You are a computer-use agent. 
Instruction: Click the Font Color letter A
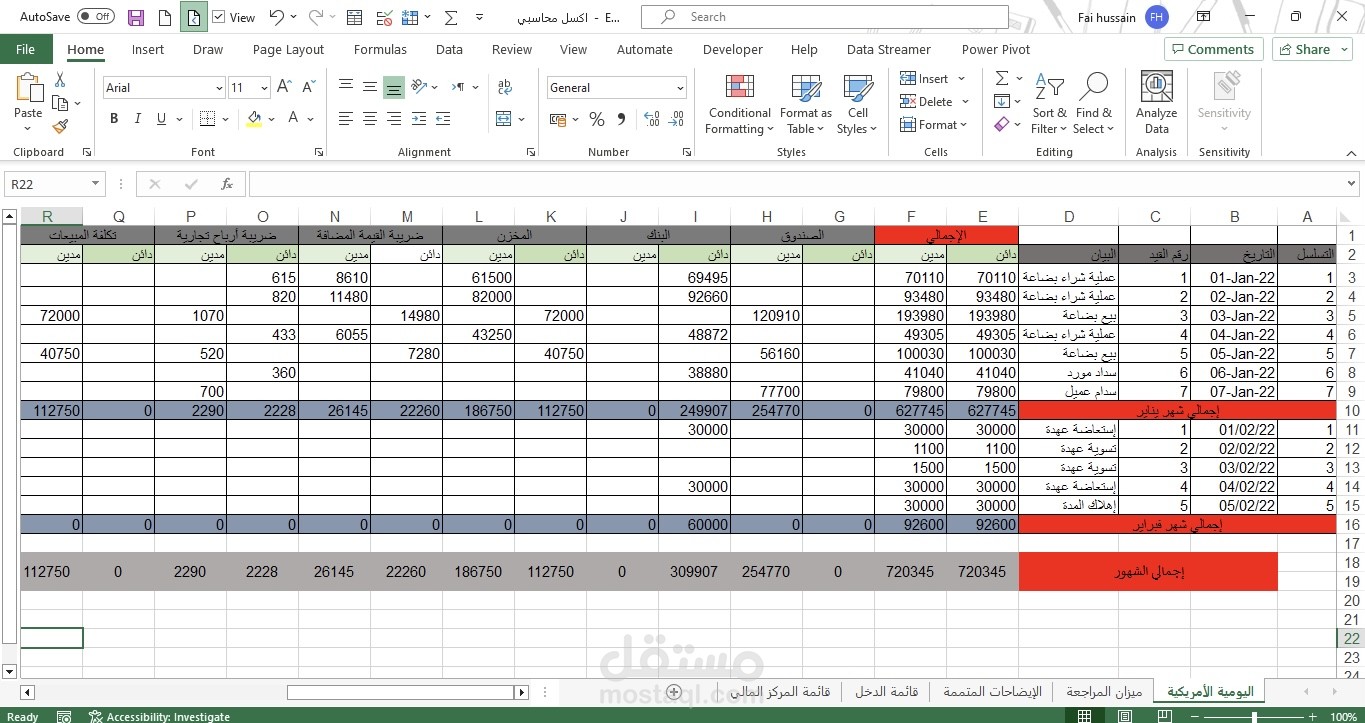[x=293, y=119]
